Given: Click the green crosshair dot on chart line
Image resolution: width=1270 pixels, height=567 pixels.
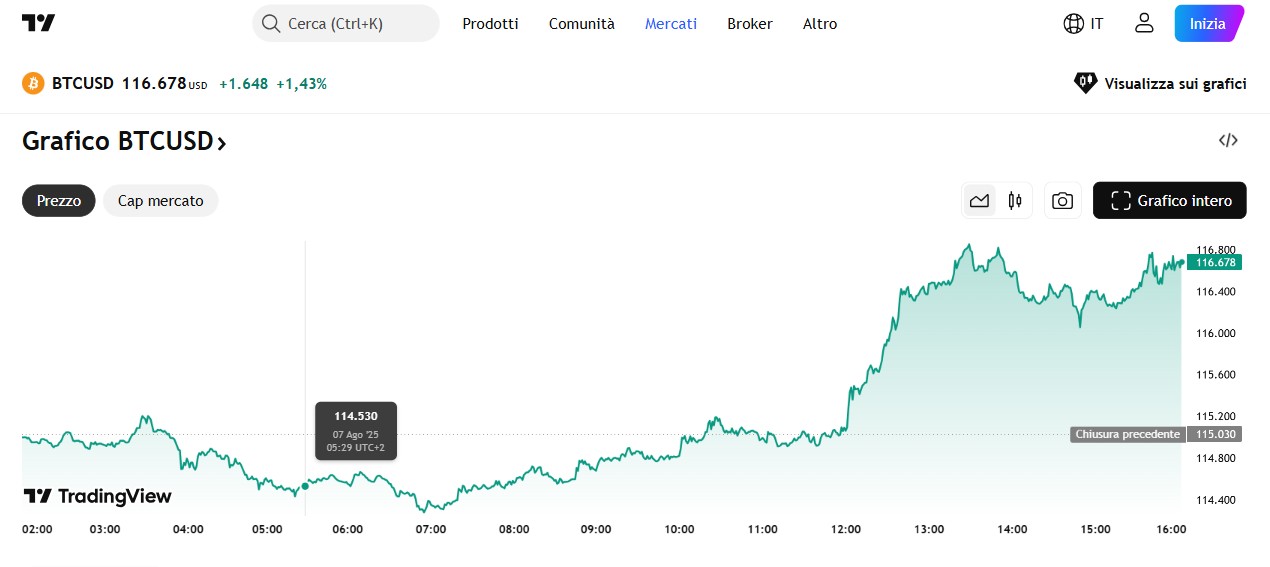Looking at the screenshot, I should (305, 486).
